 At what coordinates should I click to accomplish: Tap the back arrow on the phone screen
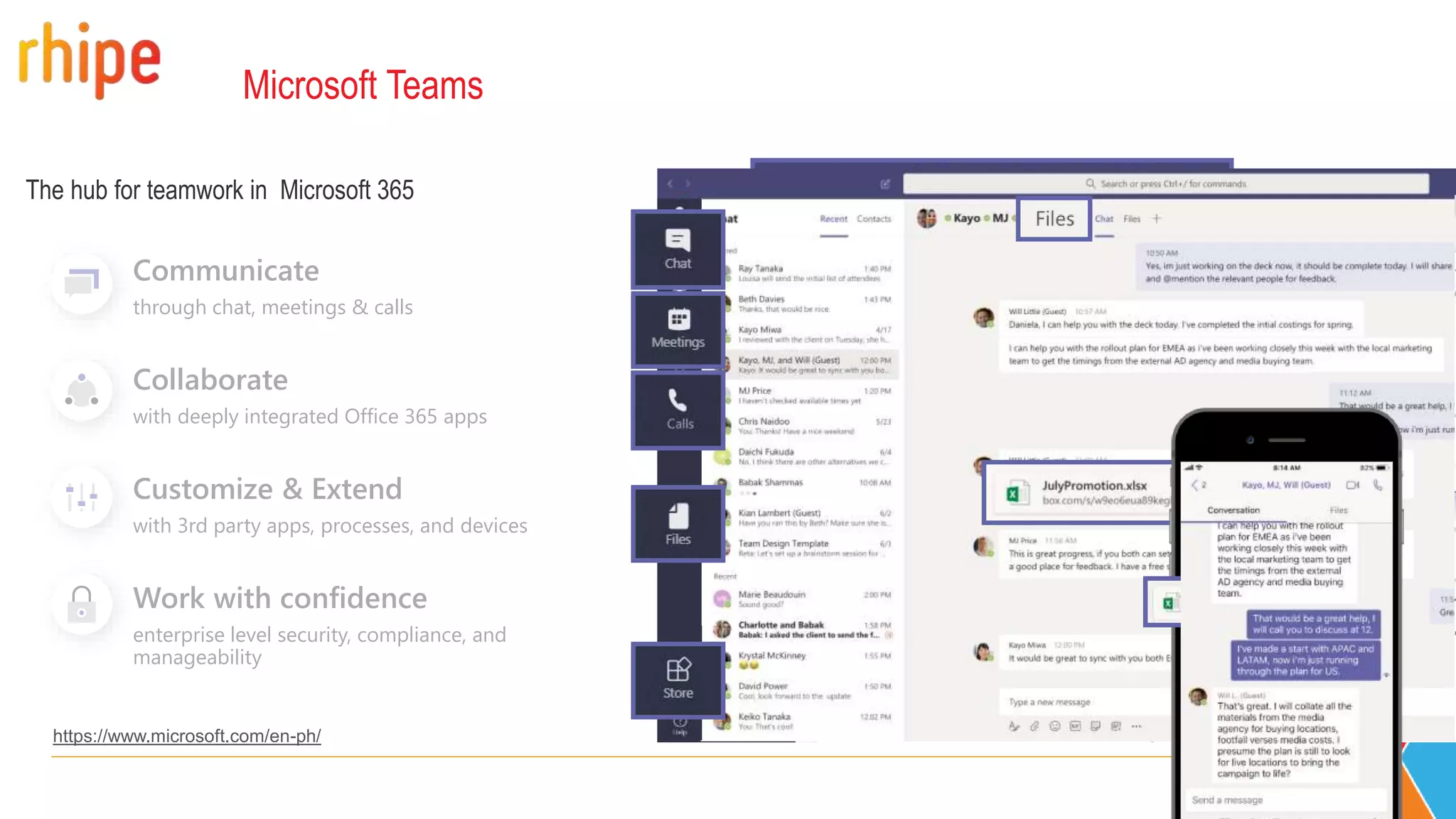[x=1195, y=485]
